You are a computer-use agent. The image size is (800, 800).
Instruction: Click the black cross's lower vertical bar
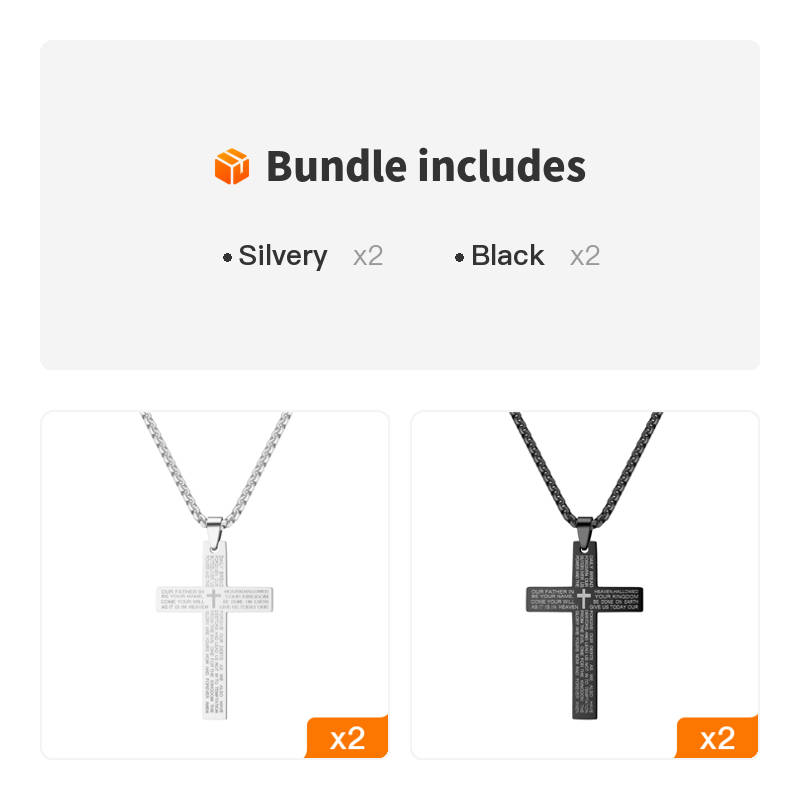pos(585,670)
